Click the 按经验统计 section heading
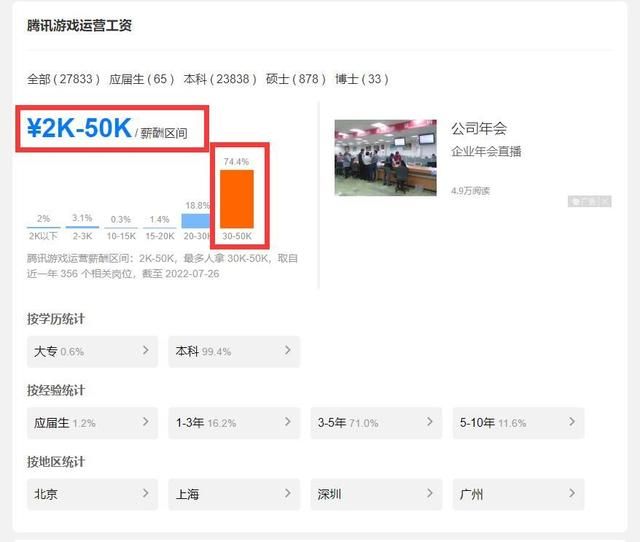This screenshot has width=640, height=542. click(x=56, y=390)
